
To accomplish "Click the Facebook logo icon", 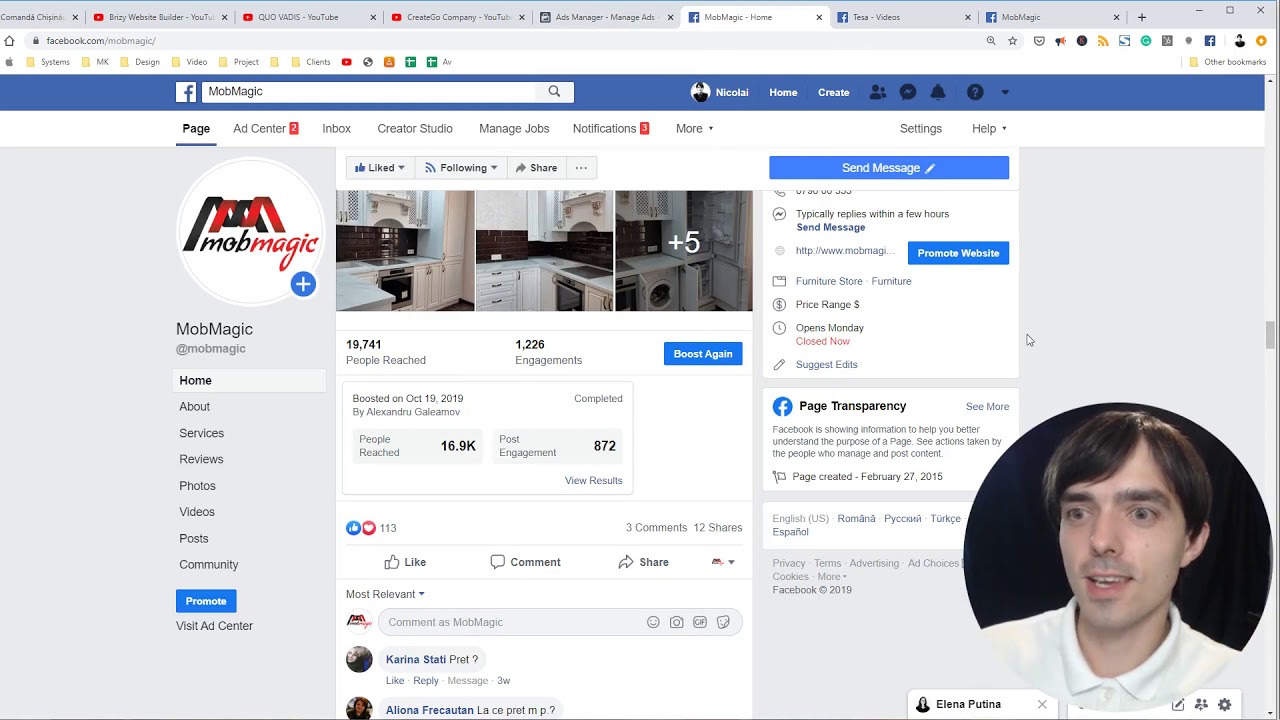I will click(186, 92).
